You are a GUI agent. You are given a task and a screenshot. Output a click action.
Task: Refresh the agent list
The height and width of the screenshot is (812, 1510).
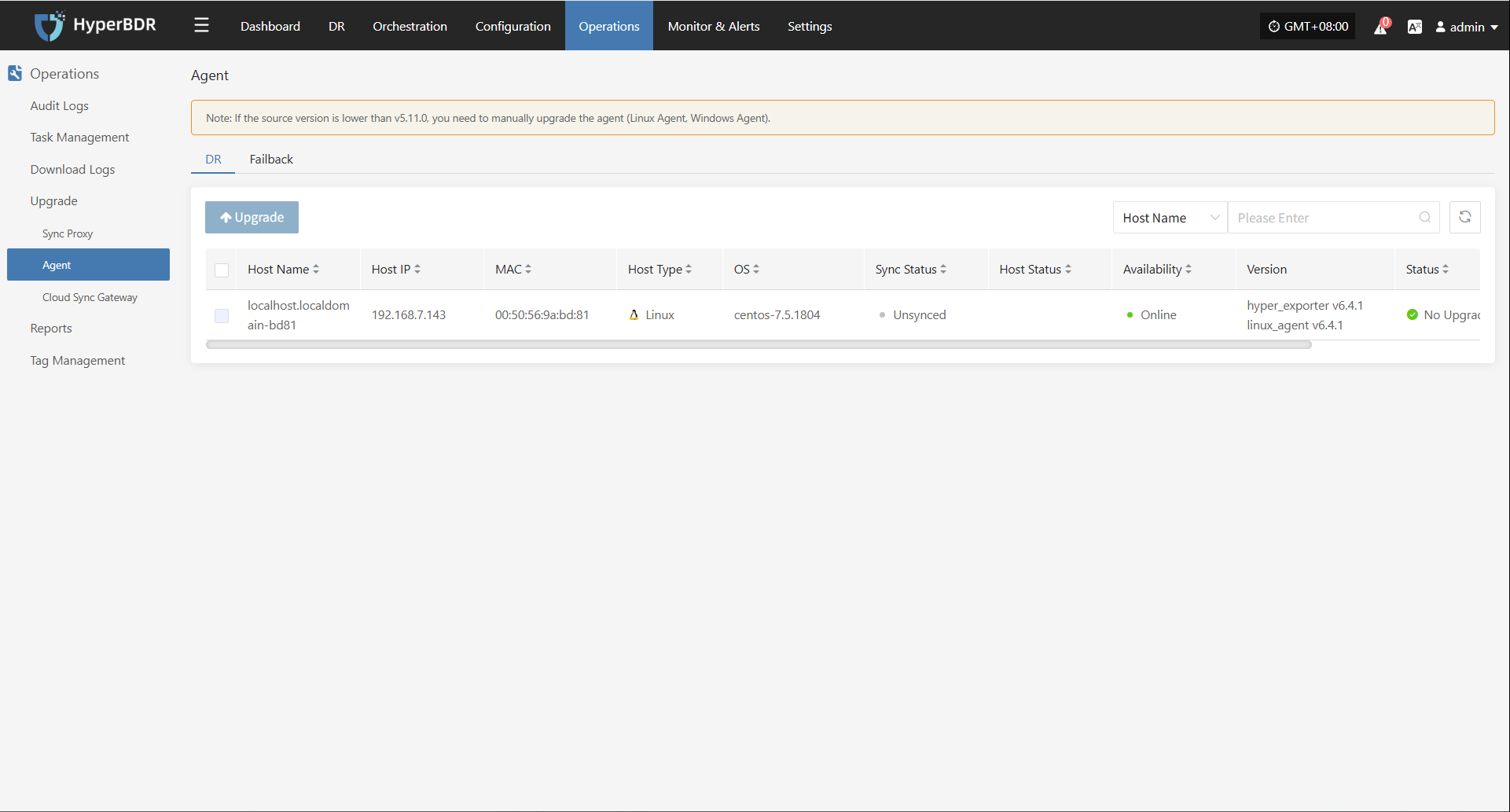[x=1464, y=217]
